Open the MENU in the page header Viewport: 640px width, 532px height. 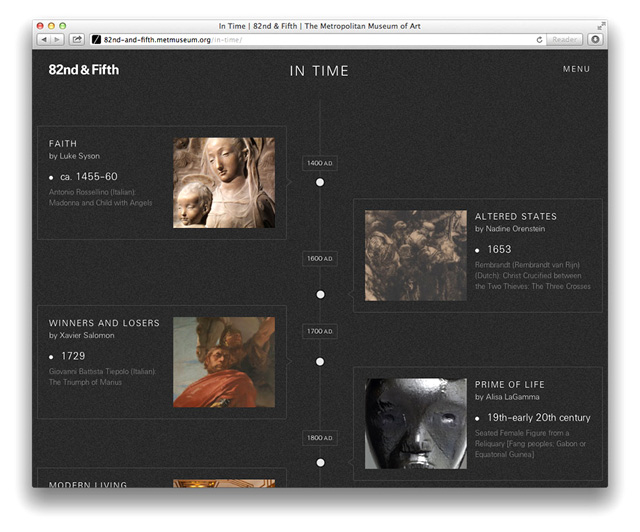tap(576, 69)
